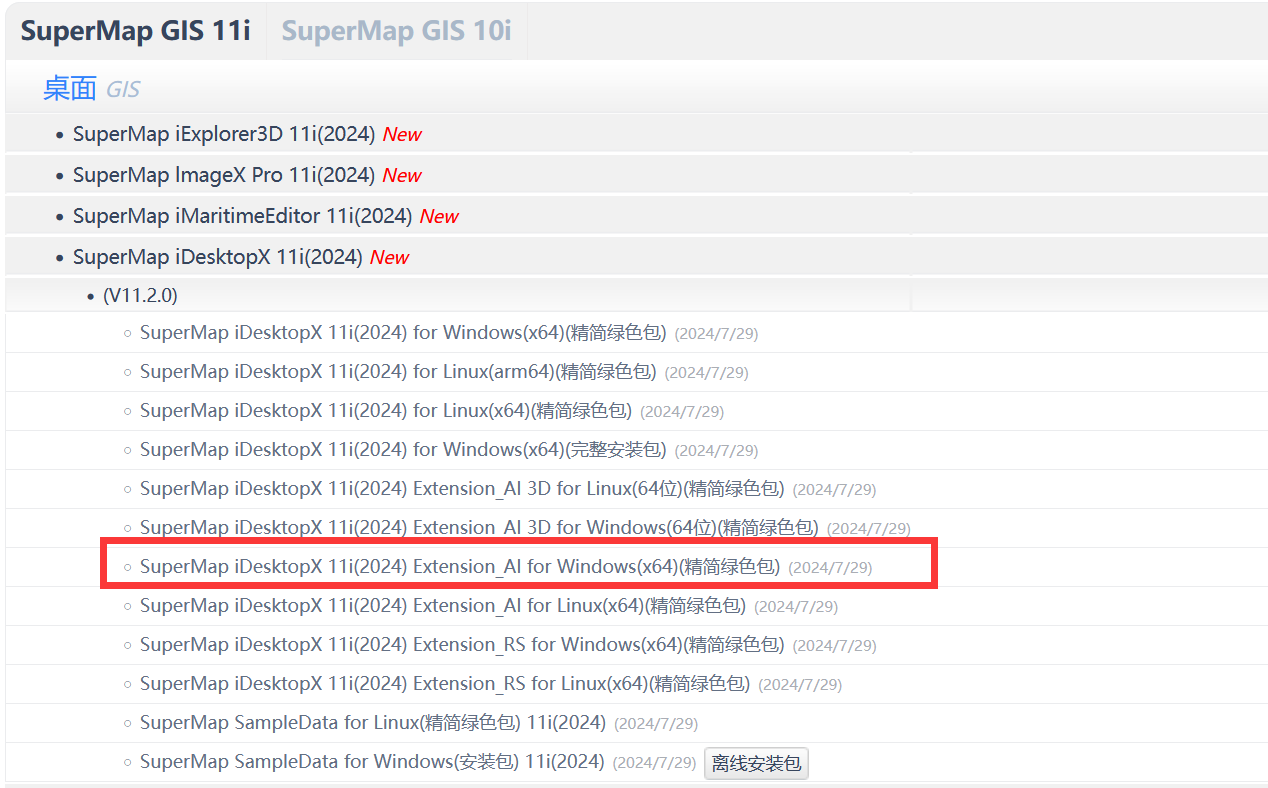
Task: Click the red New label beside iExplorer3D
Action: click(402, 134)
